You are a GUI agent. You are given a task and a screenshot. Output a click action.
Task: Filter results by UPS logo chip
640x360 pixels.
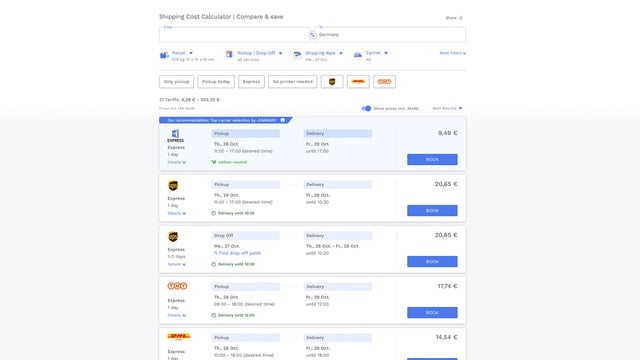(x=332, y=82)
